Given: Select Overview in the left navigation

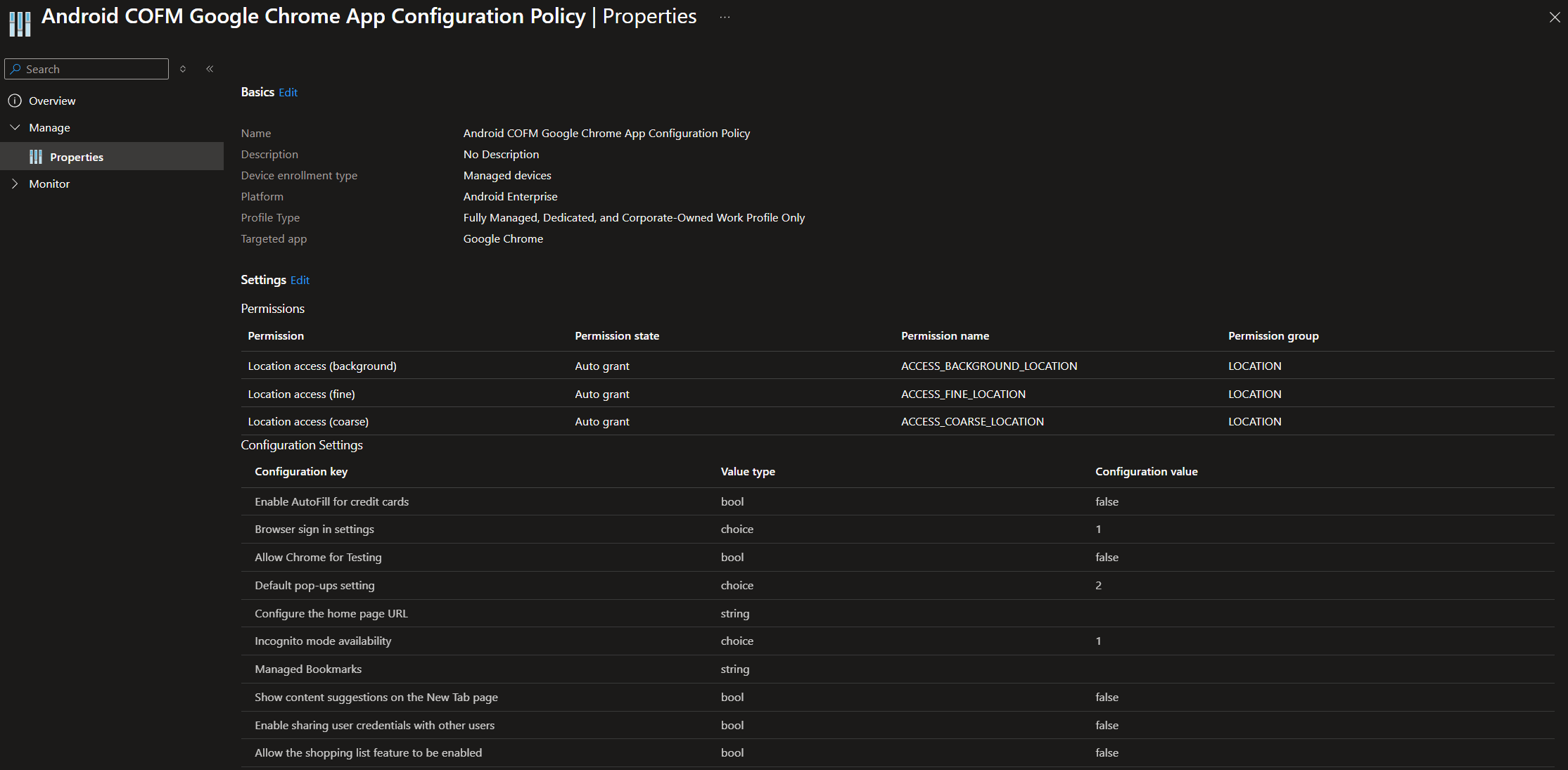Looking at the screenshot, I should [51, 101].
